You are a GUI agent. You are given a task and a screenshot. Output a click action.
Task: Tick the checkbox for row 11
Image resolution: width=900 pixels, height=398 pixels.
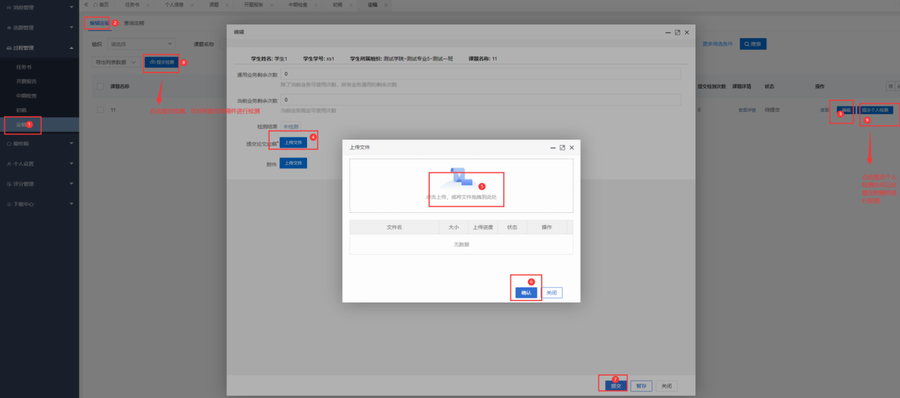click(100, 110)
